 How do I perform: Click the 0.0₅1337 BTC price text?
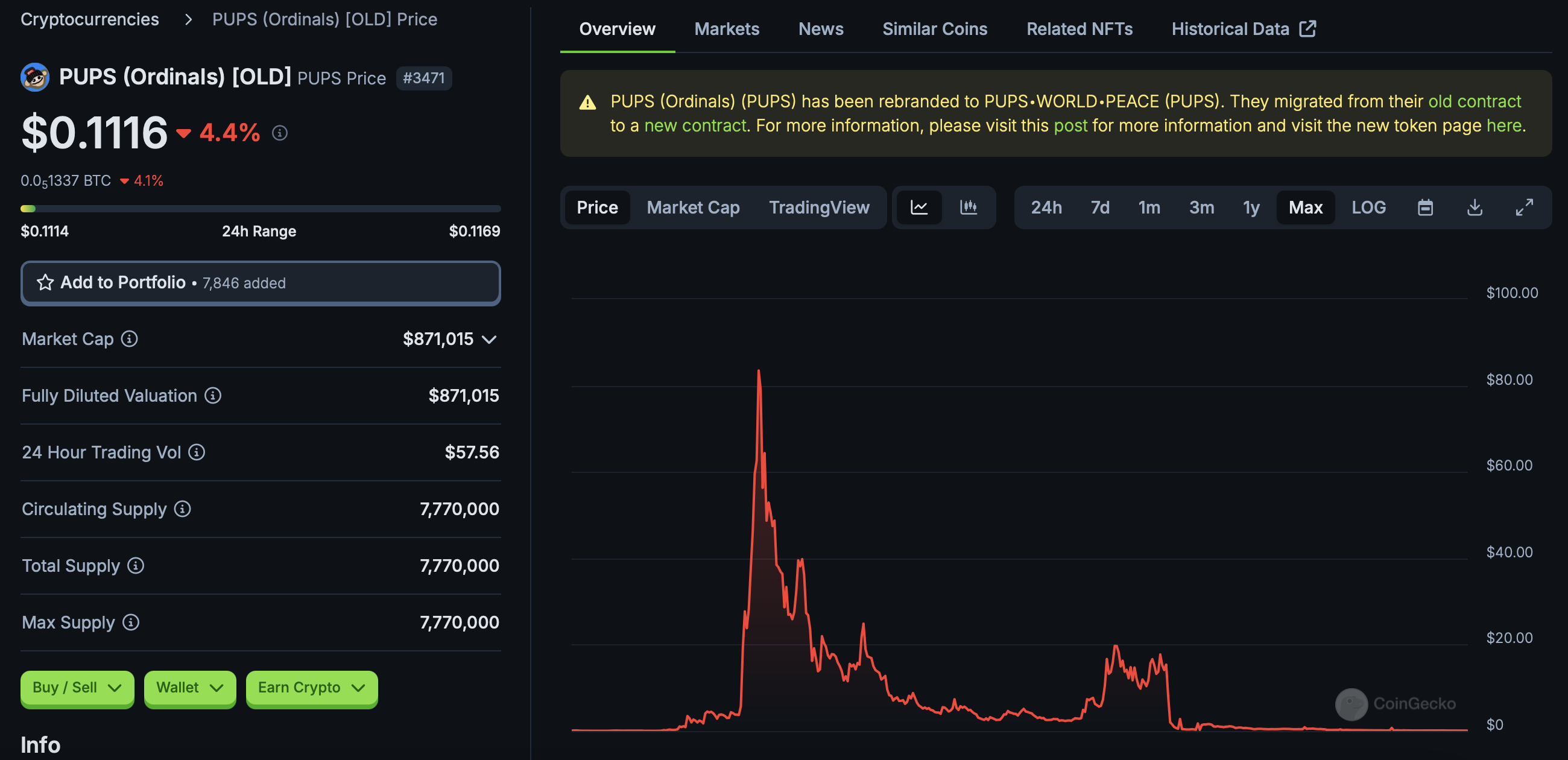click(66, 181)
